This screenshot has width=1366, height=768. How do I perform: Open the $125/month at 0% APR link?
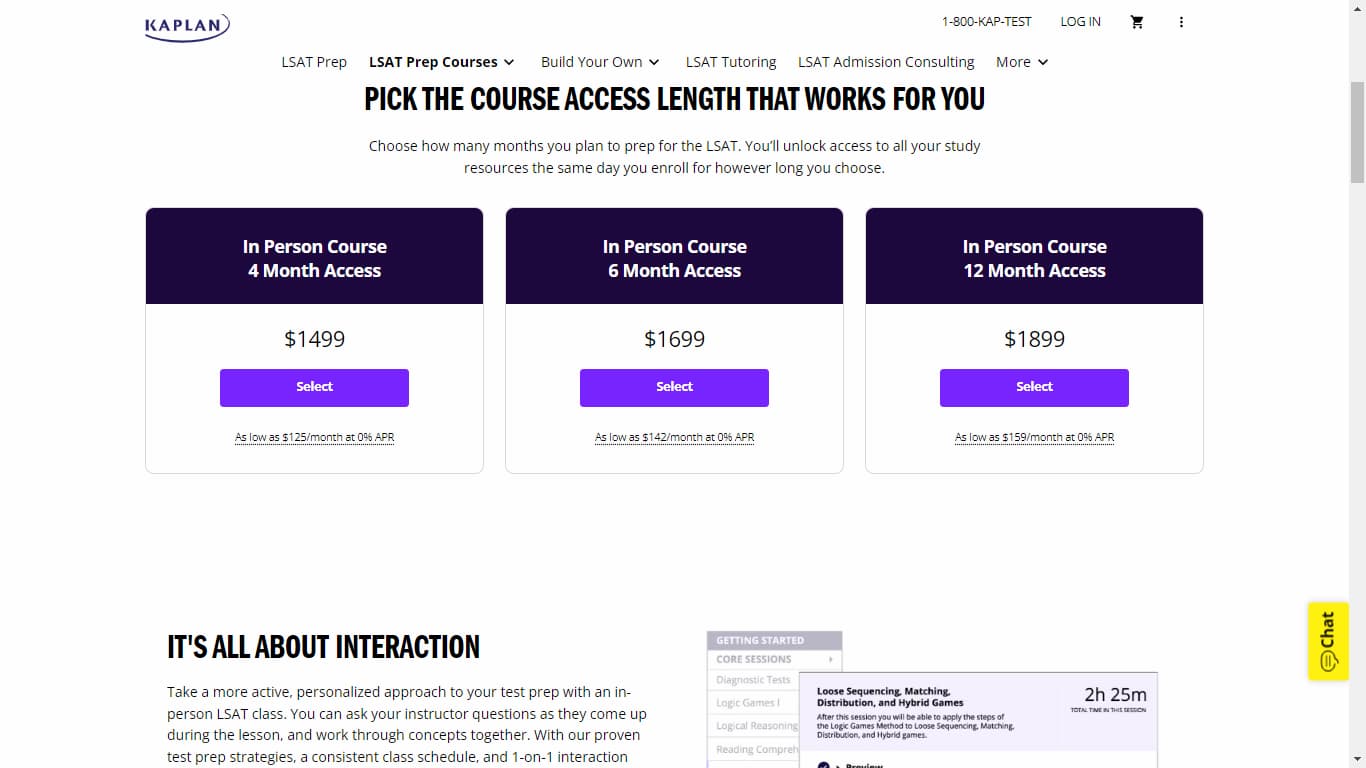click(314, 437)
